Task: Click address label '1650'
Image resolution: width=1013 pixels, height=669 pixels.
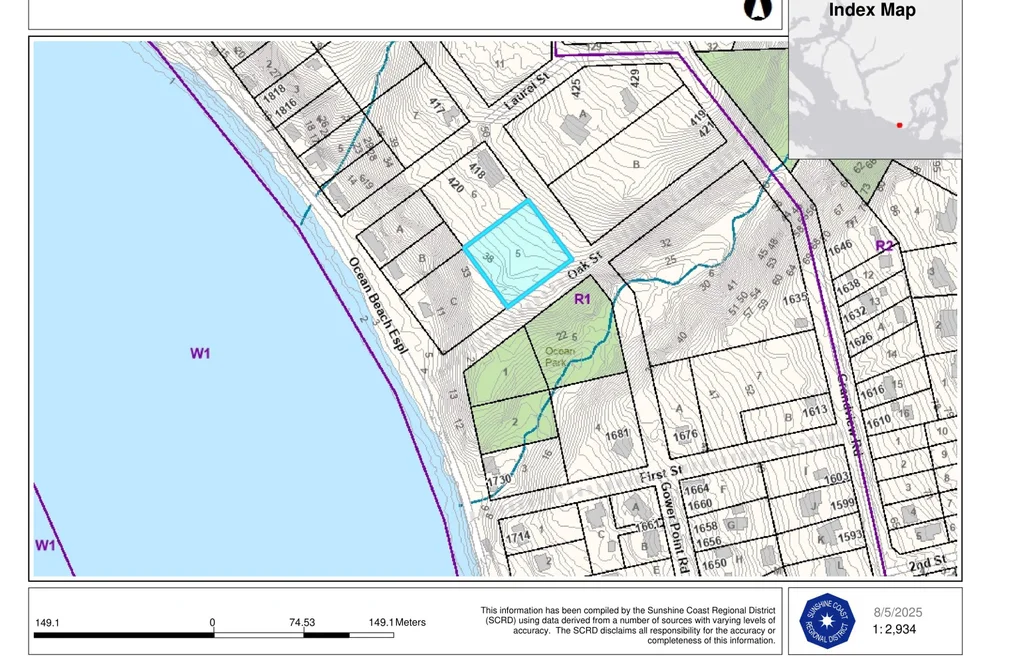Action: pyautogui.click(x=715, y=564)
